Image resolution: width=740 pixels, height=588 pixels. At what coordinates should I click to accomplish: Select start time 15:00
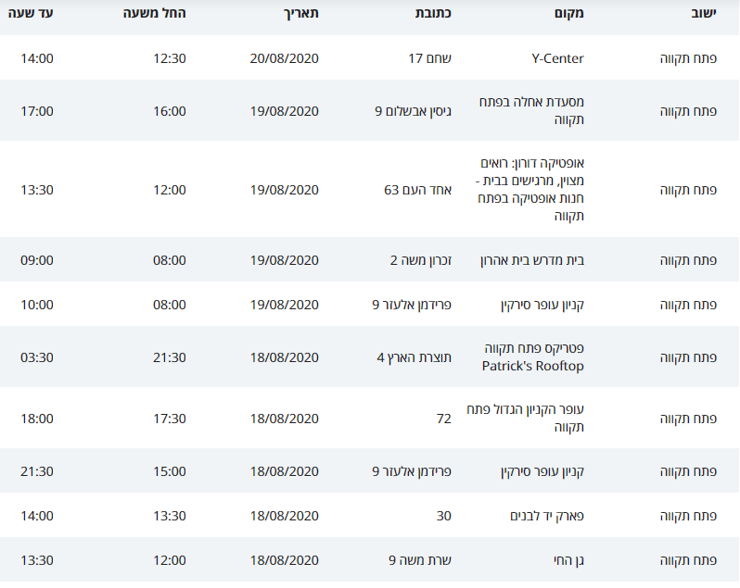[169, 471]
